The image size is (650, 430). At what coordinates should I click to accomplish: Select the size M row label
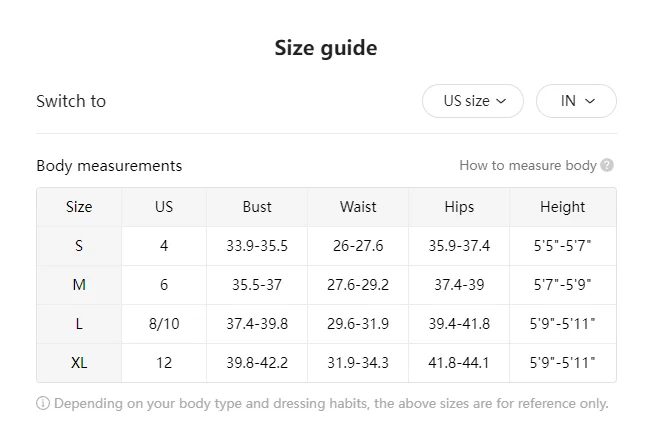tap(79, 285)
